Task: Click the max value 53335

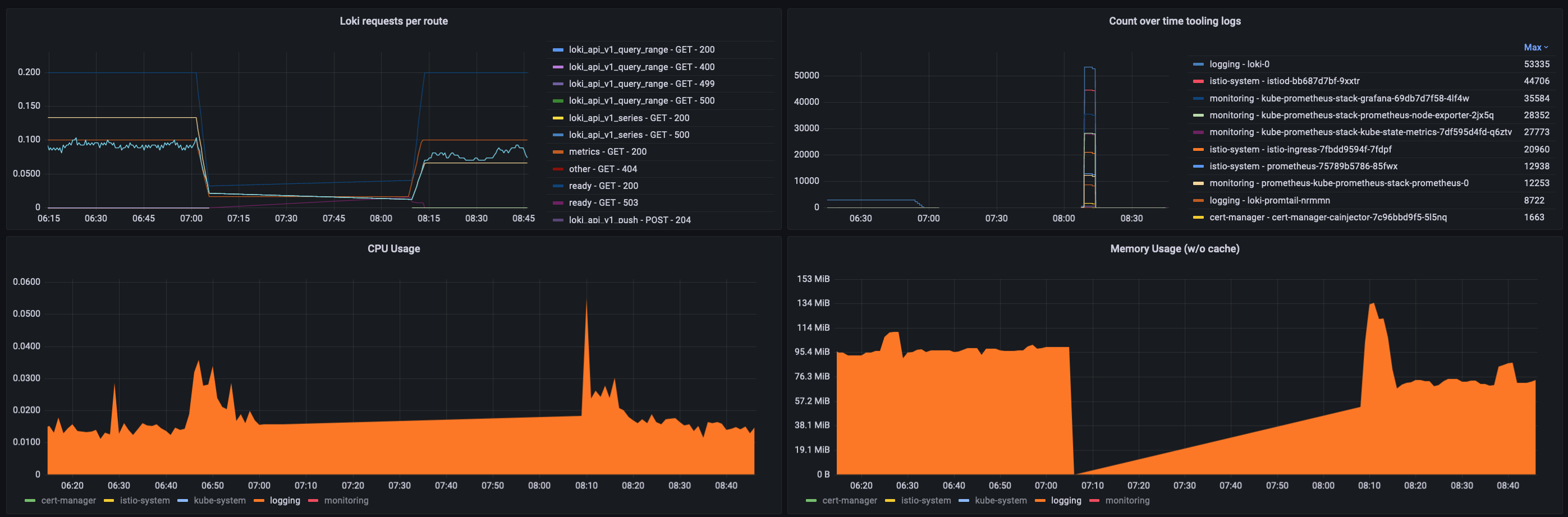Action: (1537, 64)
